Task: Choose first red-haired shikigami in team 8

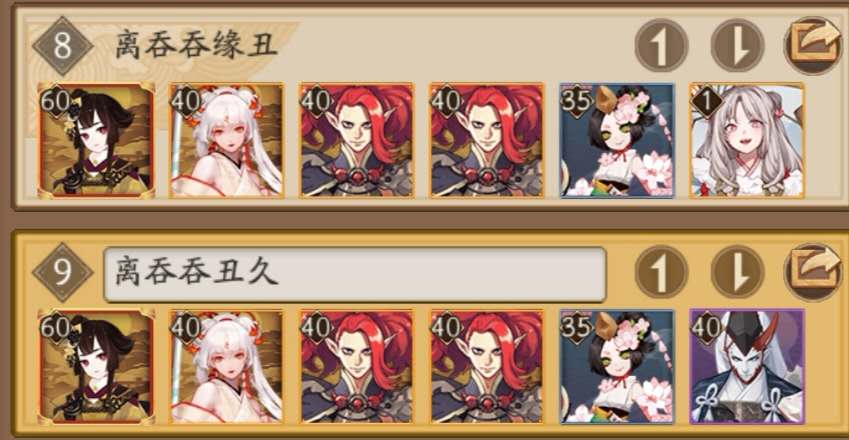Action: 357,140
